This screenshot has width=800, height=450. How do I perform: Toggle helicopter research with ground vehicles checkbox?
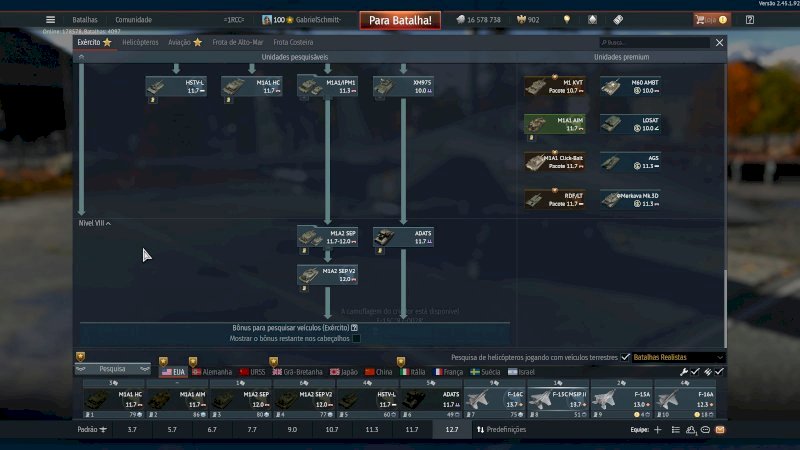tap(626, 357)
